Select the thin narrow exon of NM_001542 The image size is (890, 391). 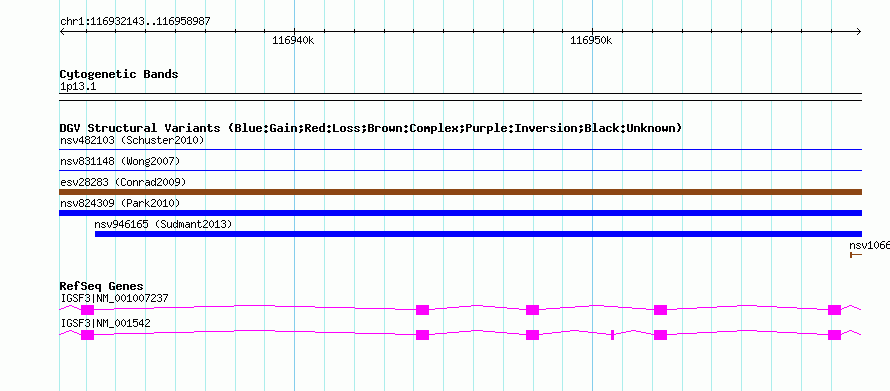click(x=612, y=335)
